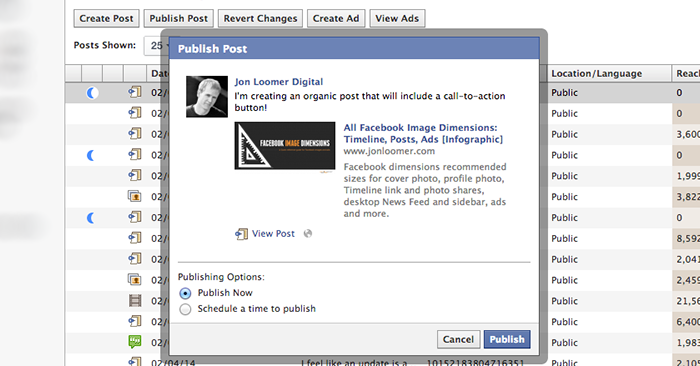Click the photo post icon in 2,459 row
Image resolution: width=700 pixels, height=366 pixels.
(x=135, y=279)
